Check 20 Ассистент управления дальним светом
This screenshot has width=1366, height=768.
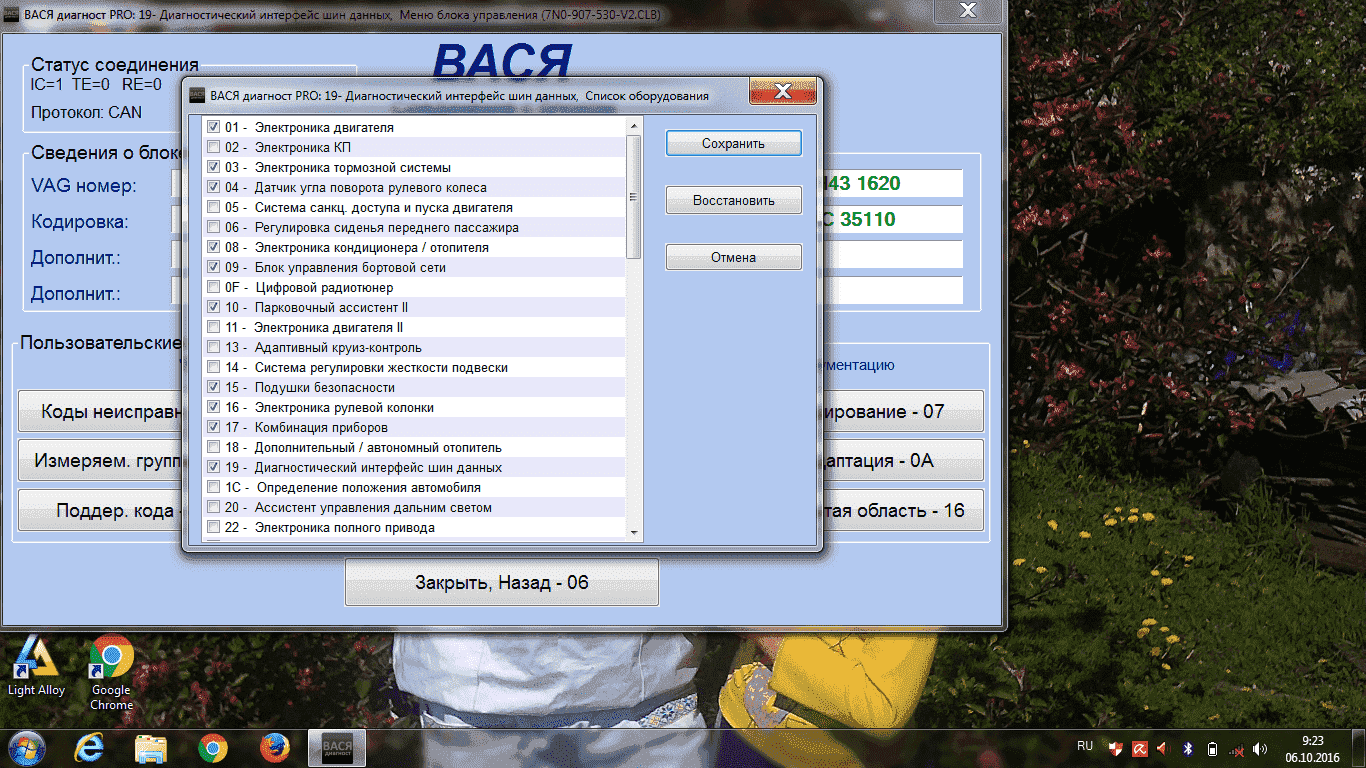click(213, 507)
